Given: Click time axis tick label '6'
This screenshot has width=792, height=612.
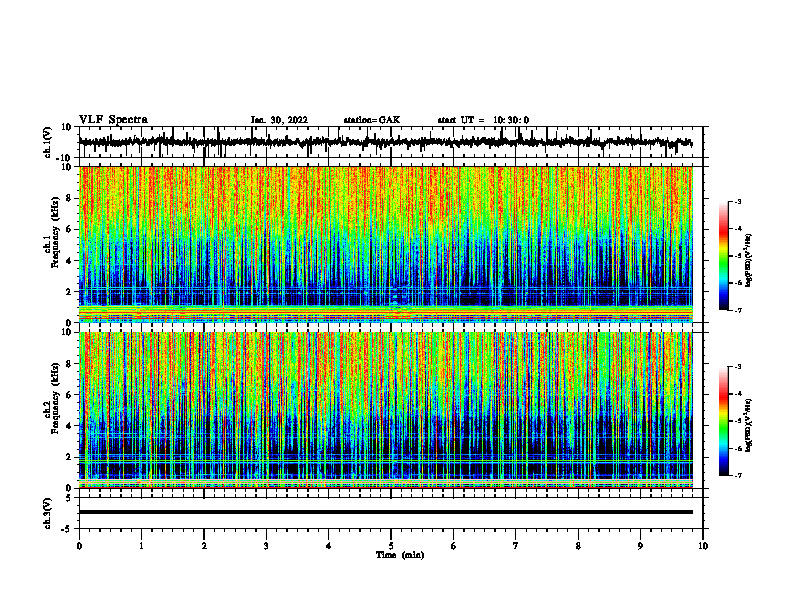Looking at the screenshot, I should (454, 546).
